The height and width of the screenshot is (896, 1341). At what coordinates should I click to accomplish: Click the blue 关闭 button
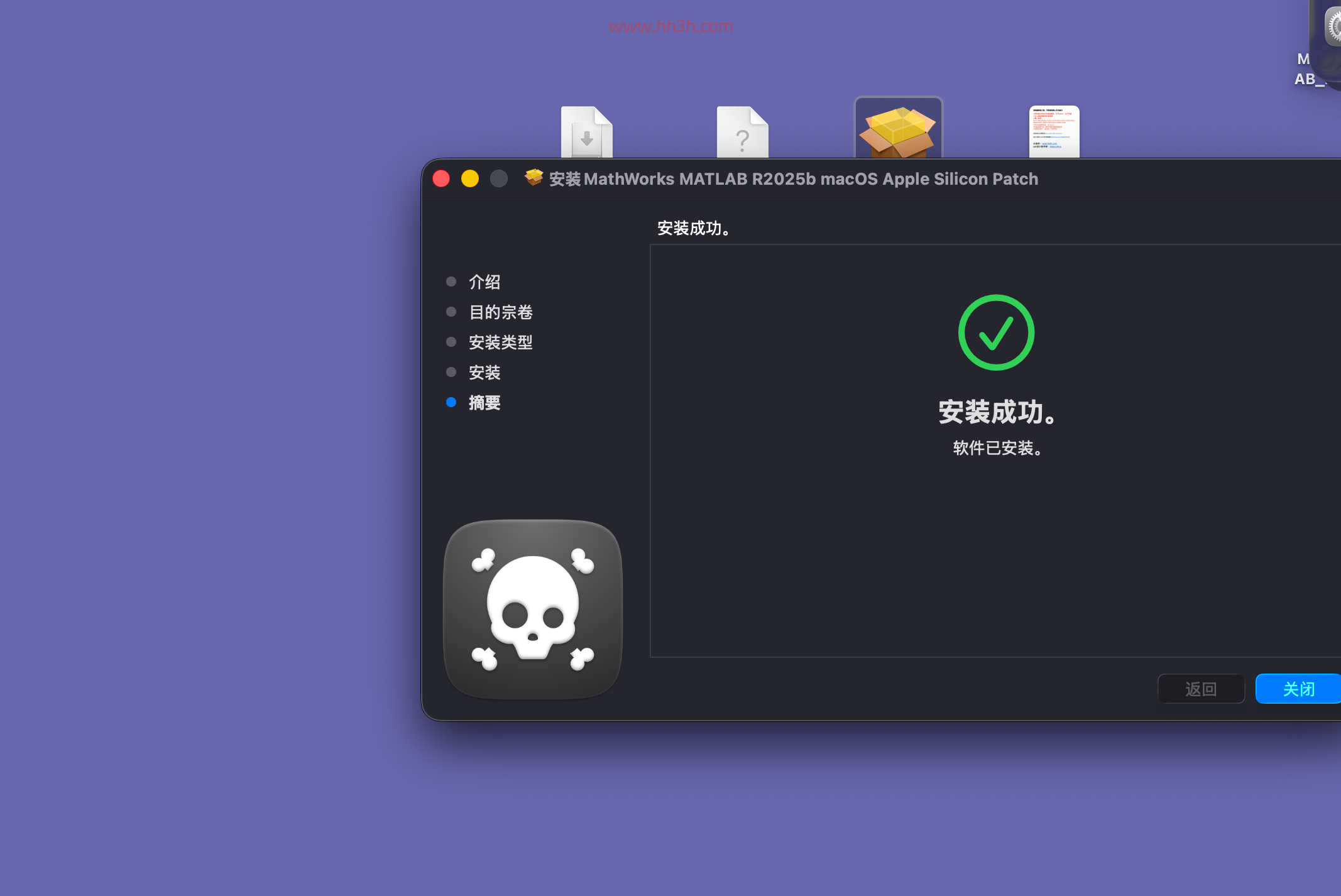pos(1298,689)
